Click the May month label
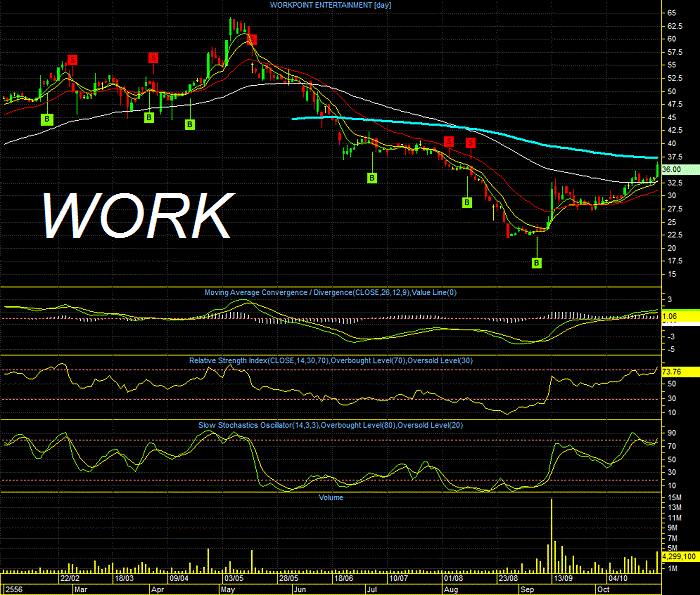This screenshot has width=700, height=595. coord(228,589)
